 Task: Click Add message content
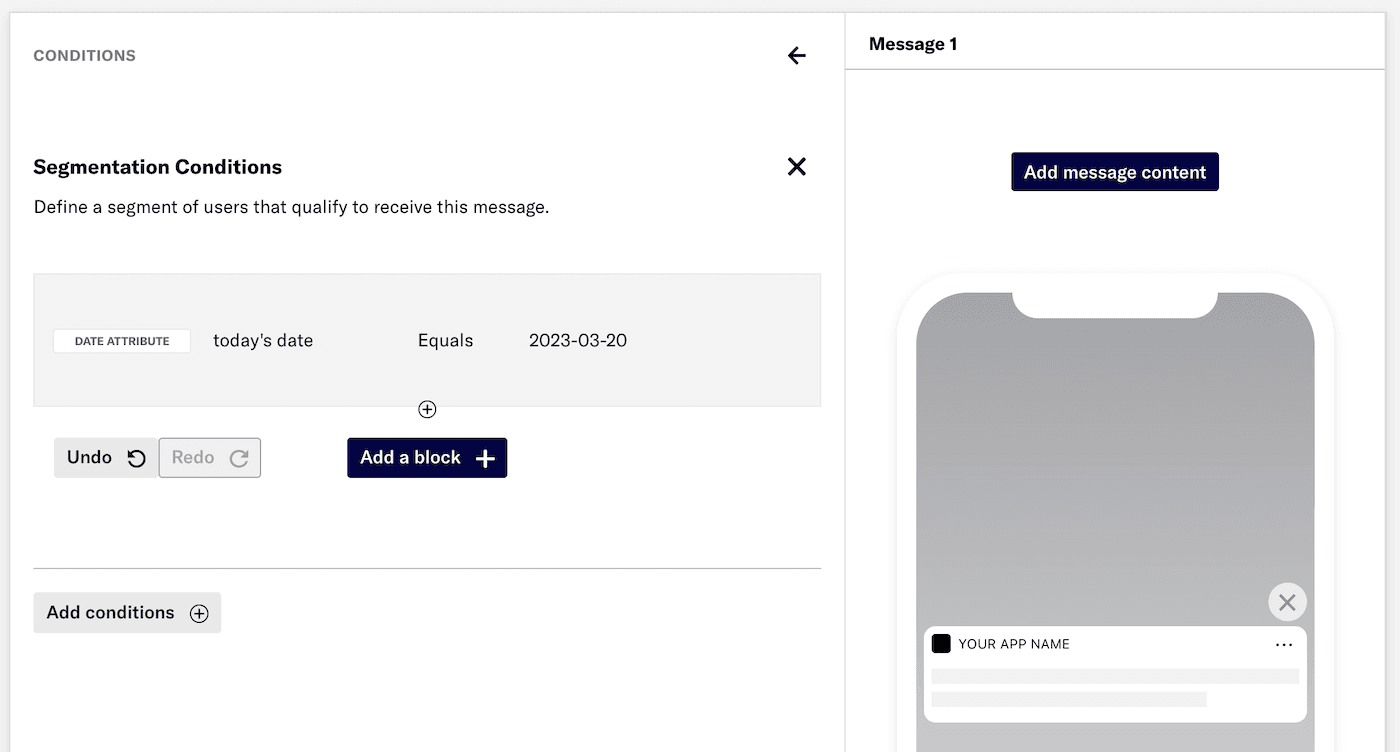[1114, 172]
